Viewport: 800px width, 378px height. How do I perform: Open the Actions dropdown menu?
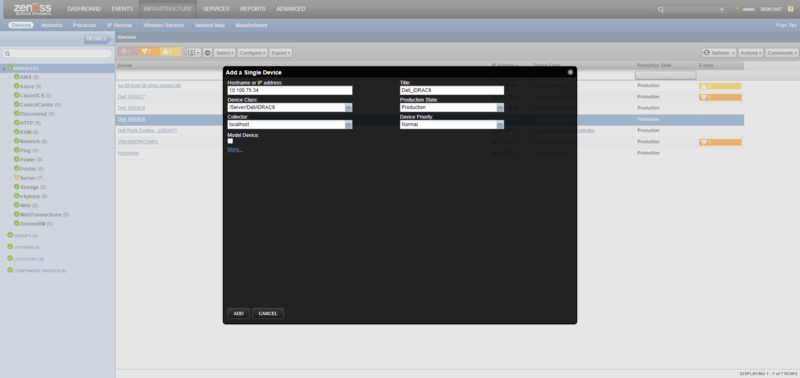[x=751, y=53]
